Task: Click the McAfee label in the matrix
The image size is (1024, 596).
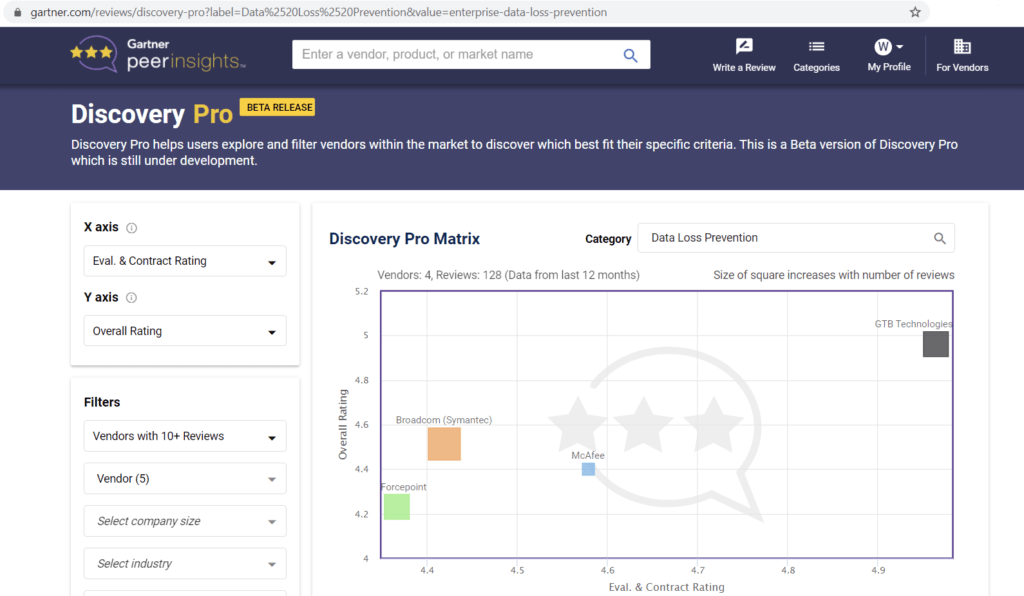Action: [x=588, y=455]
